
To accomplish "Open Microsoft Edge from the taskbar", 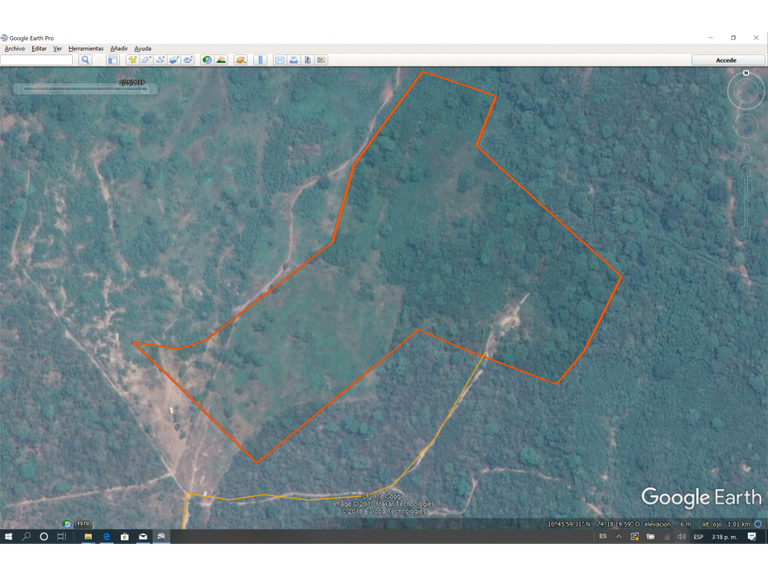I will [x=106, y=537].
